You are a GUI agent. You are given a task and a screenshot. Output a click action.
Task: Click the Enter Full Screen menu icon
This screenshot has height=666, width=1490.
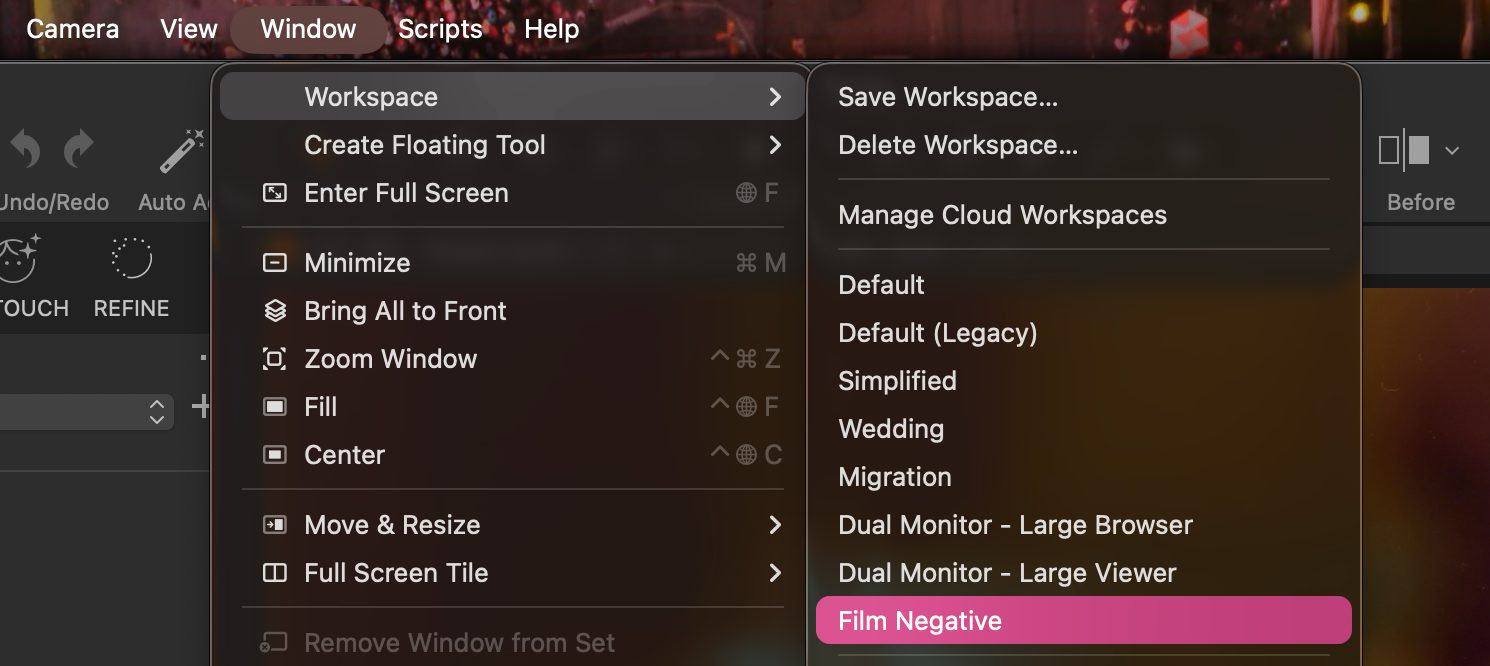click(274, 193)
